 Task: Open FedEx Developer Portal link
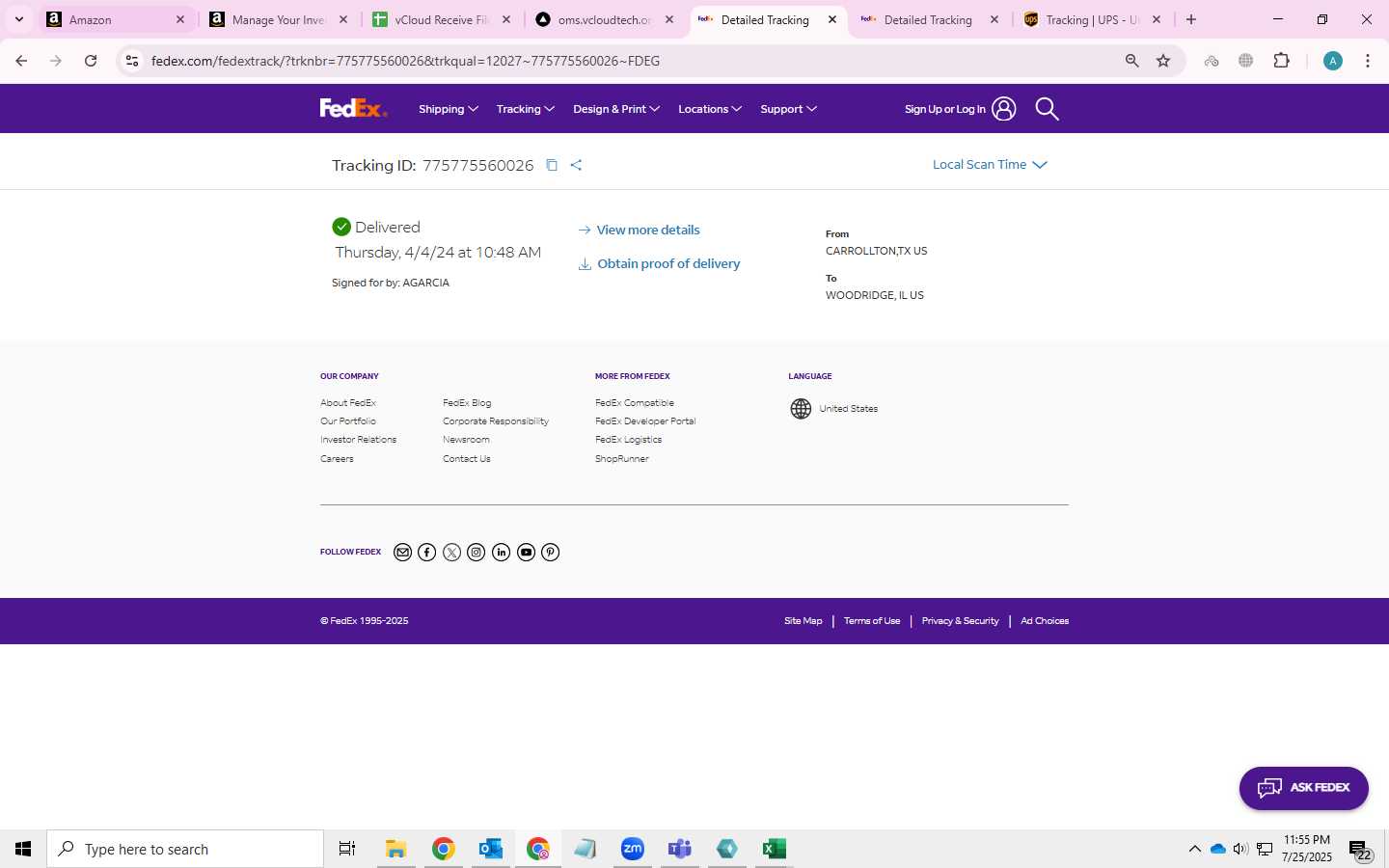point(645,421)
